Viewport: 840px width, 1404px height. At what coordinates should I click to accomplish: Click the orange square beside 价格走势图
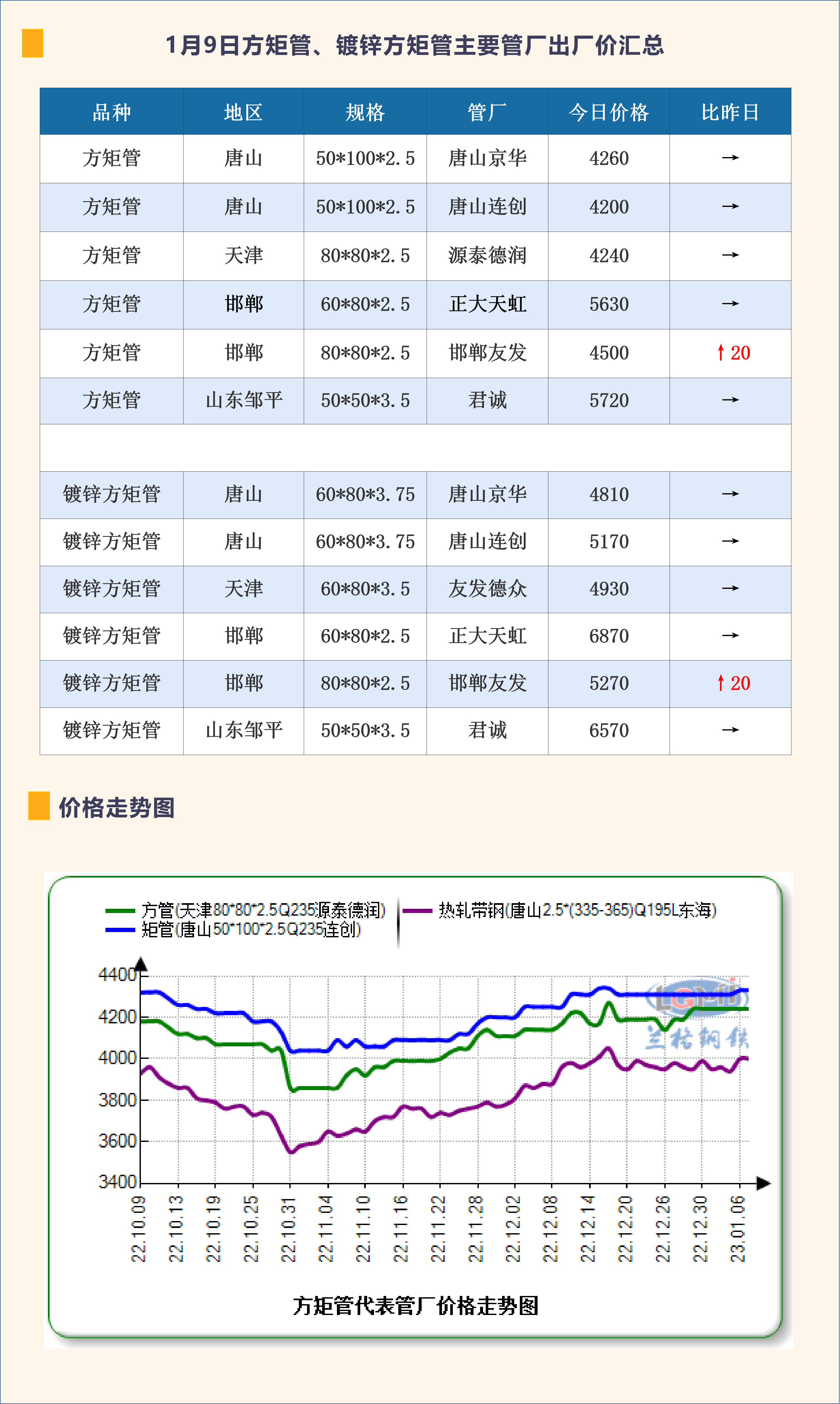tap(38, 806)
